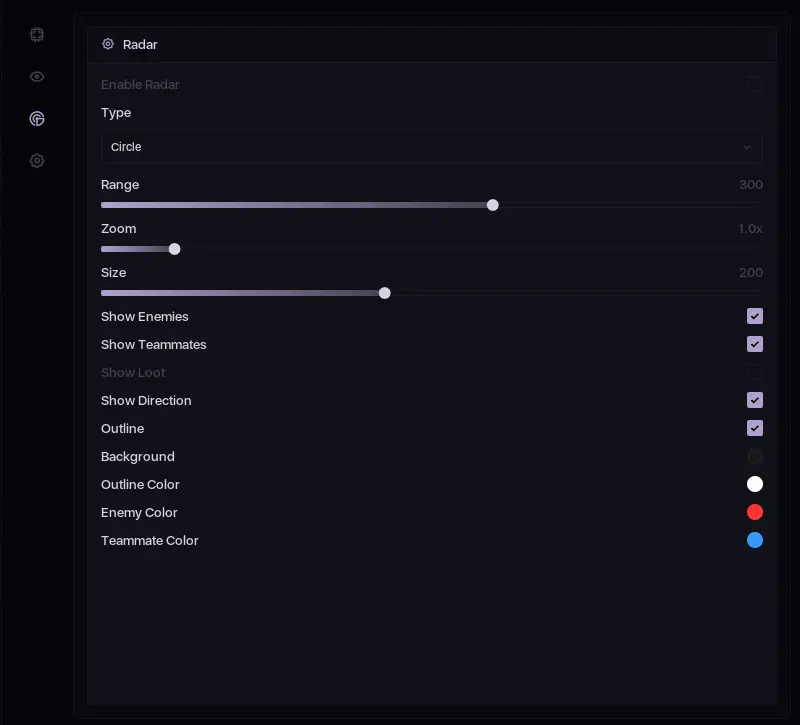Enable the Radar with its checkbox
Image resolution: width=800 pixels, height=725 pixels.
pyautogui.click(x=755, y=84)
